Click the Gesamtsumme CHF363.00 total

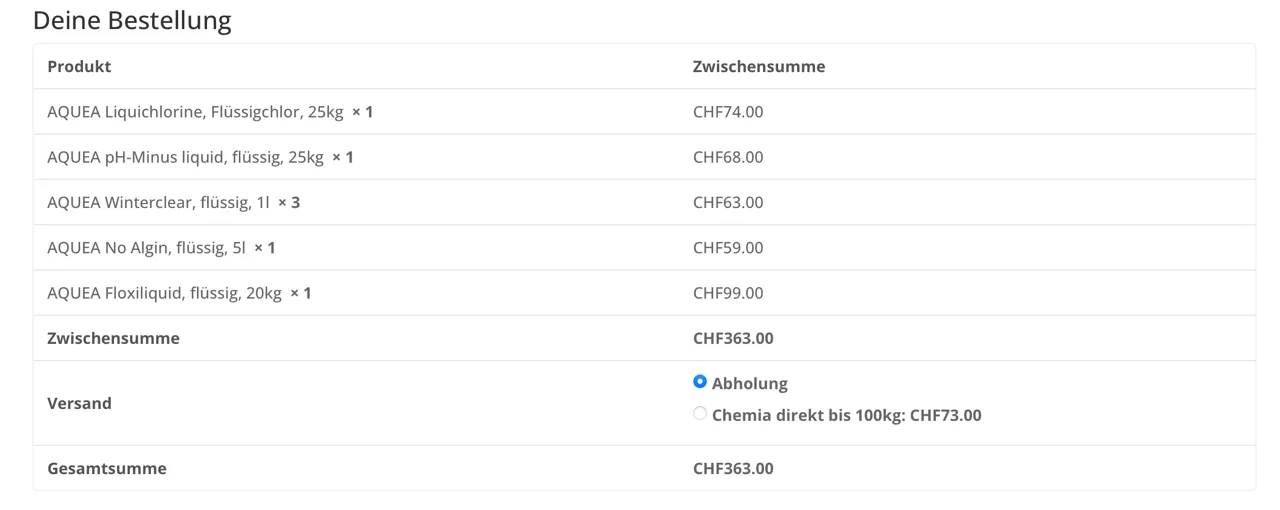(x=733, y=468)
